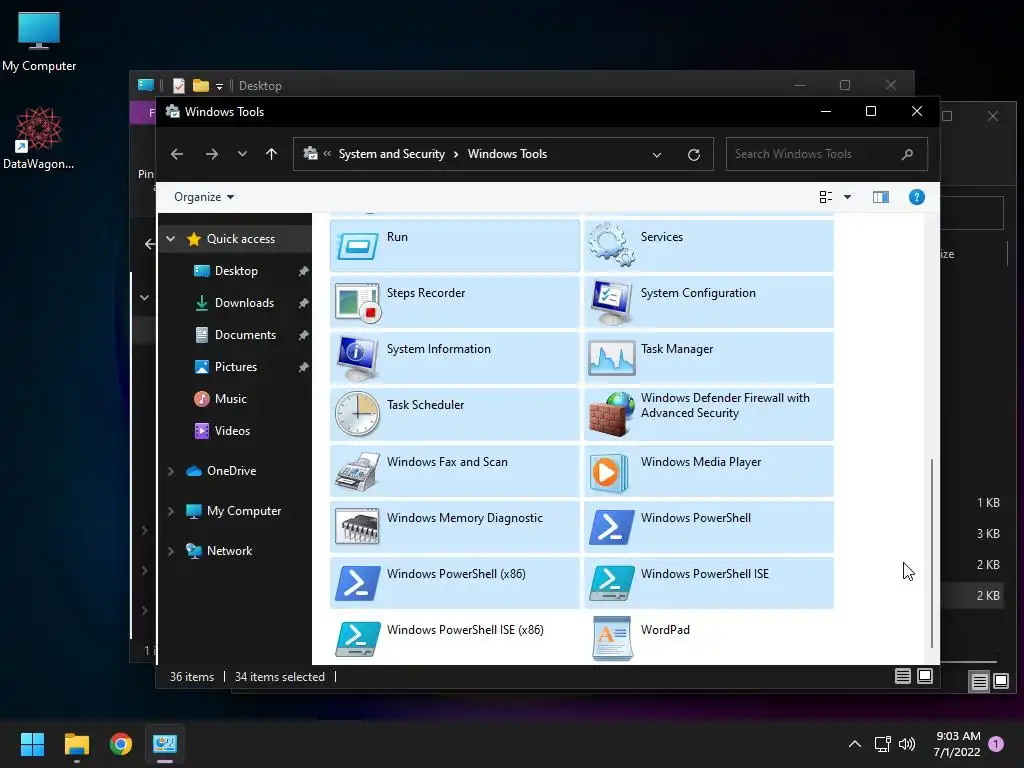Select the System Configuration icon

click(x=611, y=302)
